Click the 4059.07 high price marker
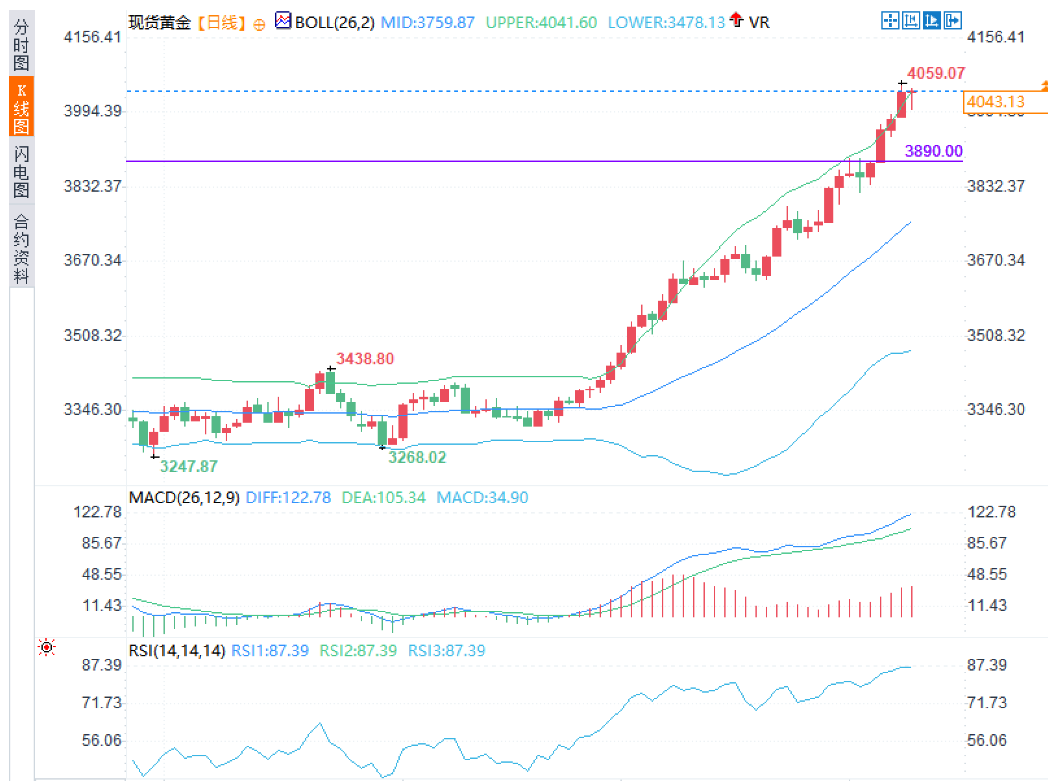1048x781 pixels. 935,73
